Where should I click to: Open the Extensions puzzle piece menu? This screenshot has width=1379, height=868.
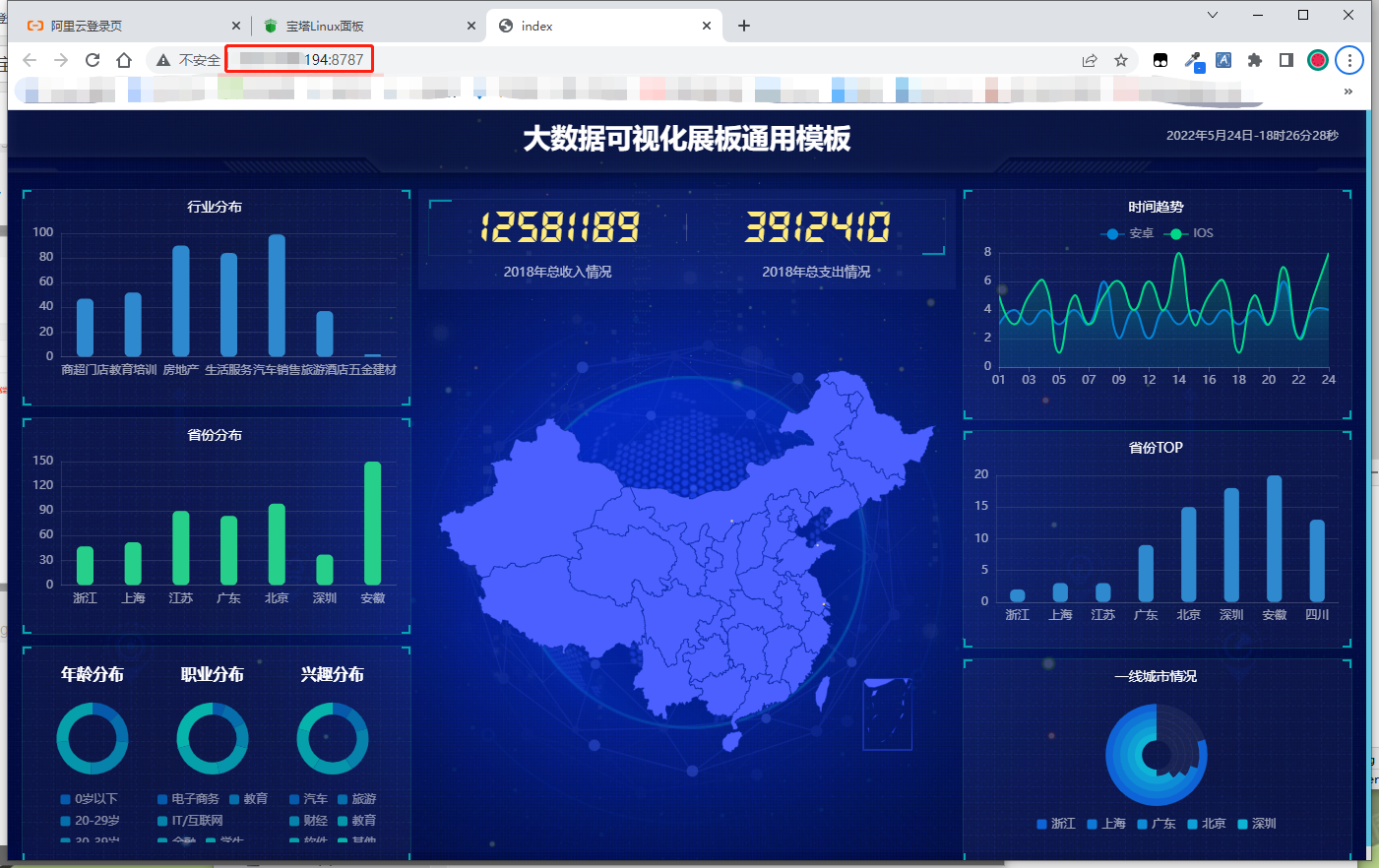1255,60
